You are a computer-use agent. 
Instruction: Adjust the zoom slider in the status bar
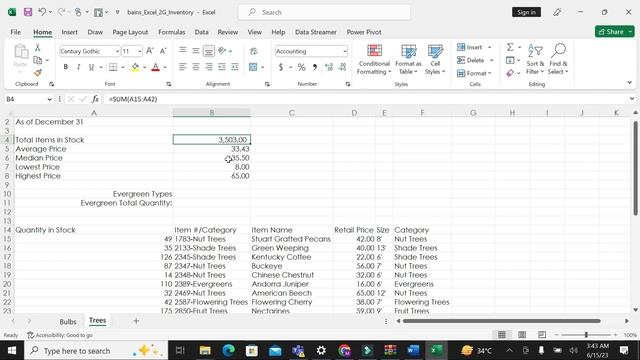point(586,335)
